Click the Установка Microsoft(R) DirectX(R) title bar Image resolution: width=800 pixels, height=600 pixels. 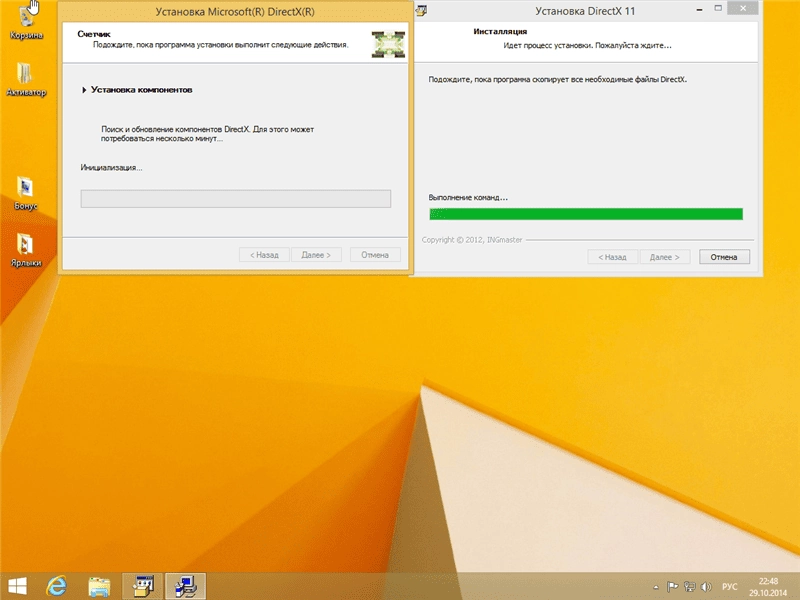235,12
